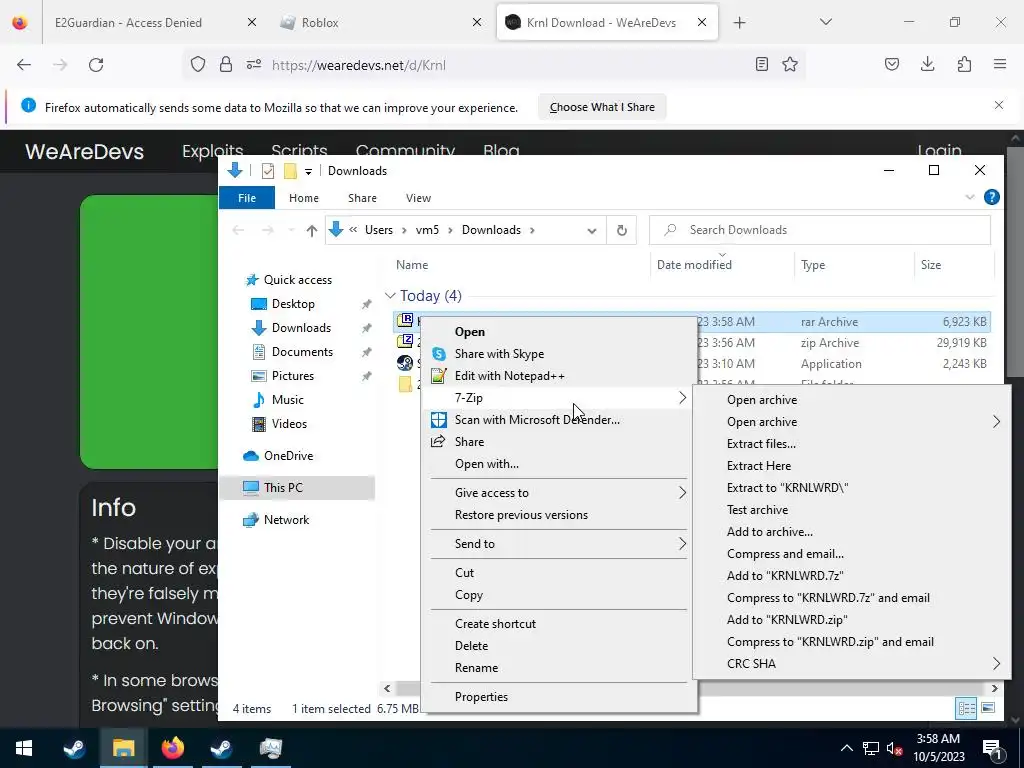Screen dimensions: 1024x768
Task: Open quick access toolbar customize dropdown
Action: 308,172
